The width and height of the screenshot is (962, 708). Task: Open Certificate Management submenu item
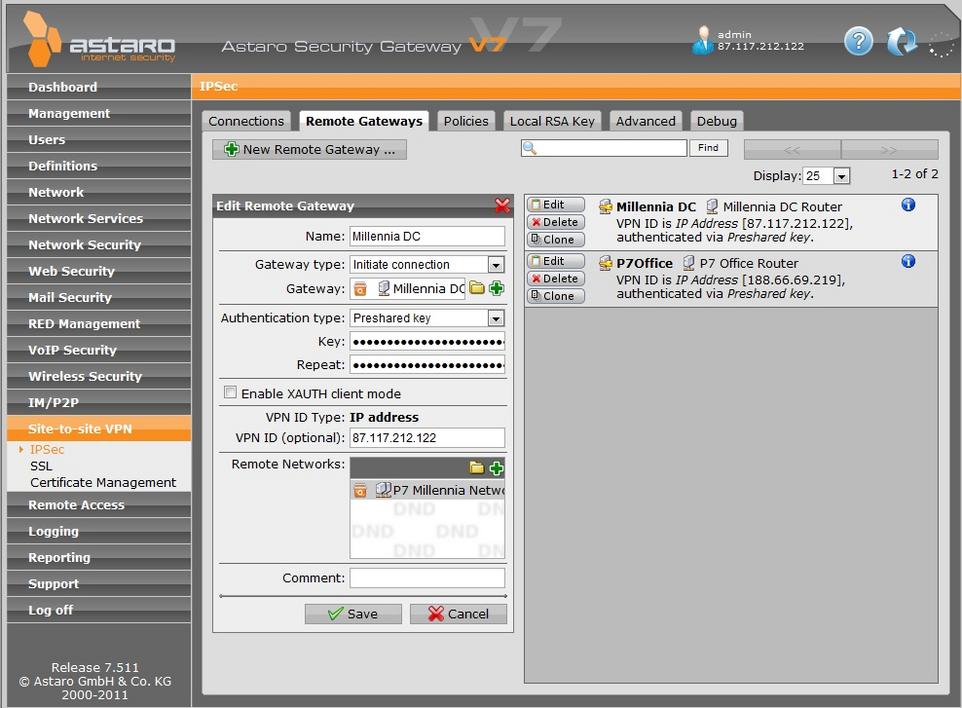coord(103,482)
